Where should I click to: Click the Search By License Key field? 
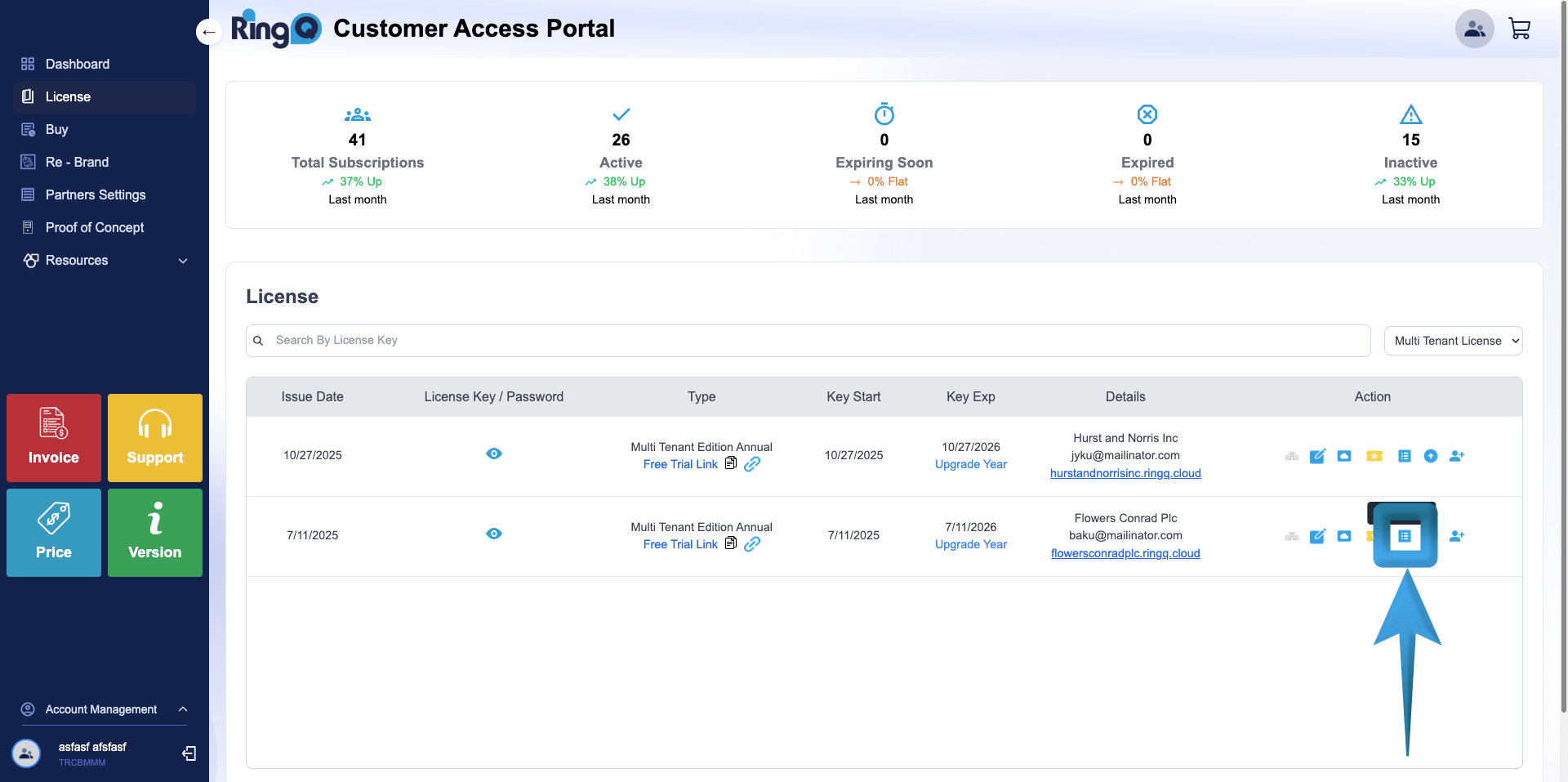pos(808,341)
